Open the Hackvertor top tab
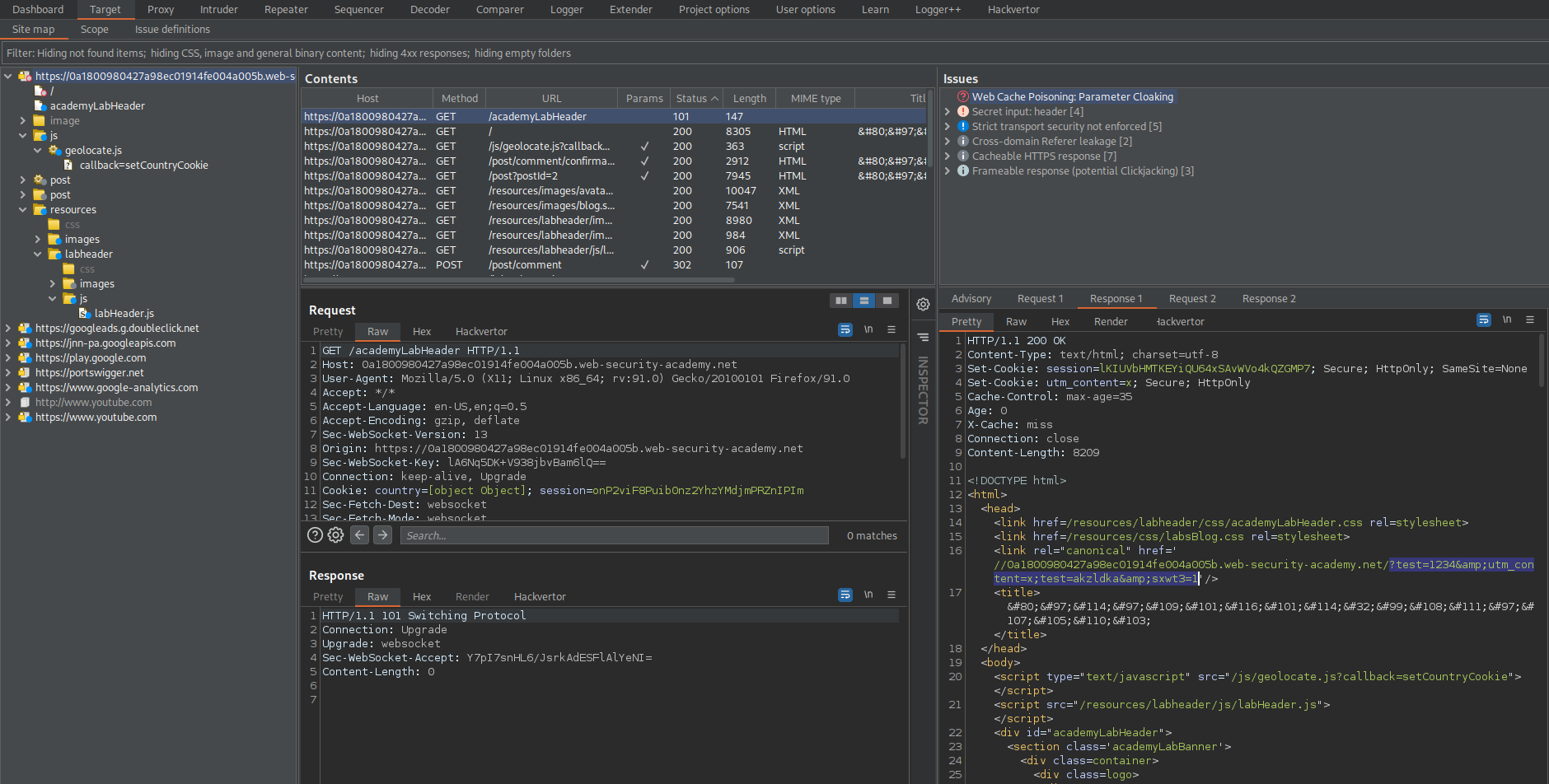Screen dimensions: 1549x784 (1013, 10)
